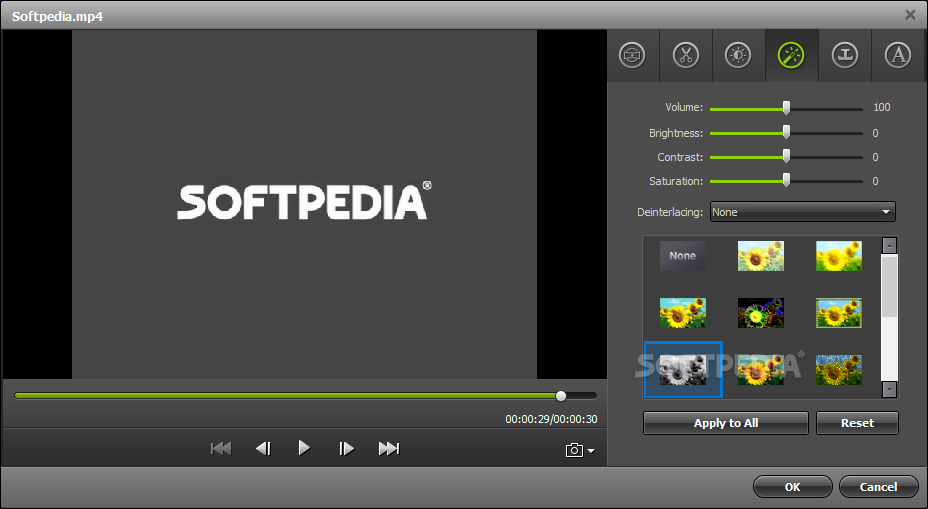The image size is (928, 509).
Task: Click the Brightness slider handle
Action: tap(786, 132)
